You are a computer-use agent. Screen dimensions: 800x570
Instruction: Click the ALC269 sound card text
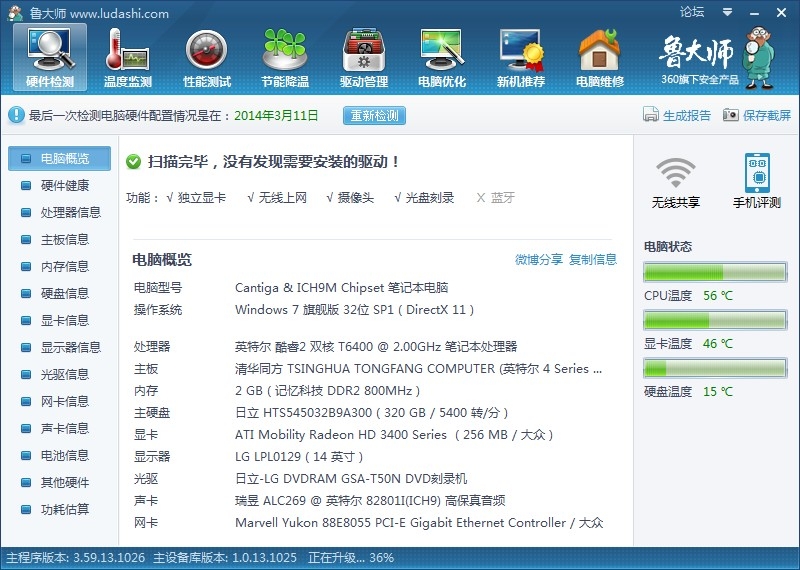coord(370,501)
